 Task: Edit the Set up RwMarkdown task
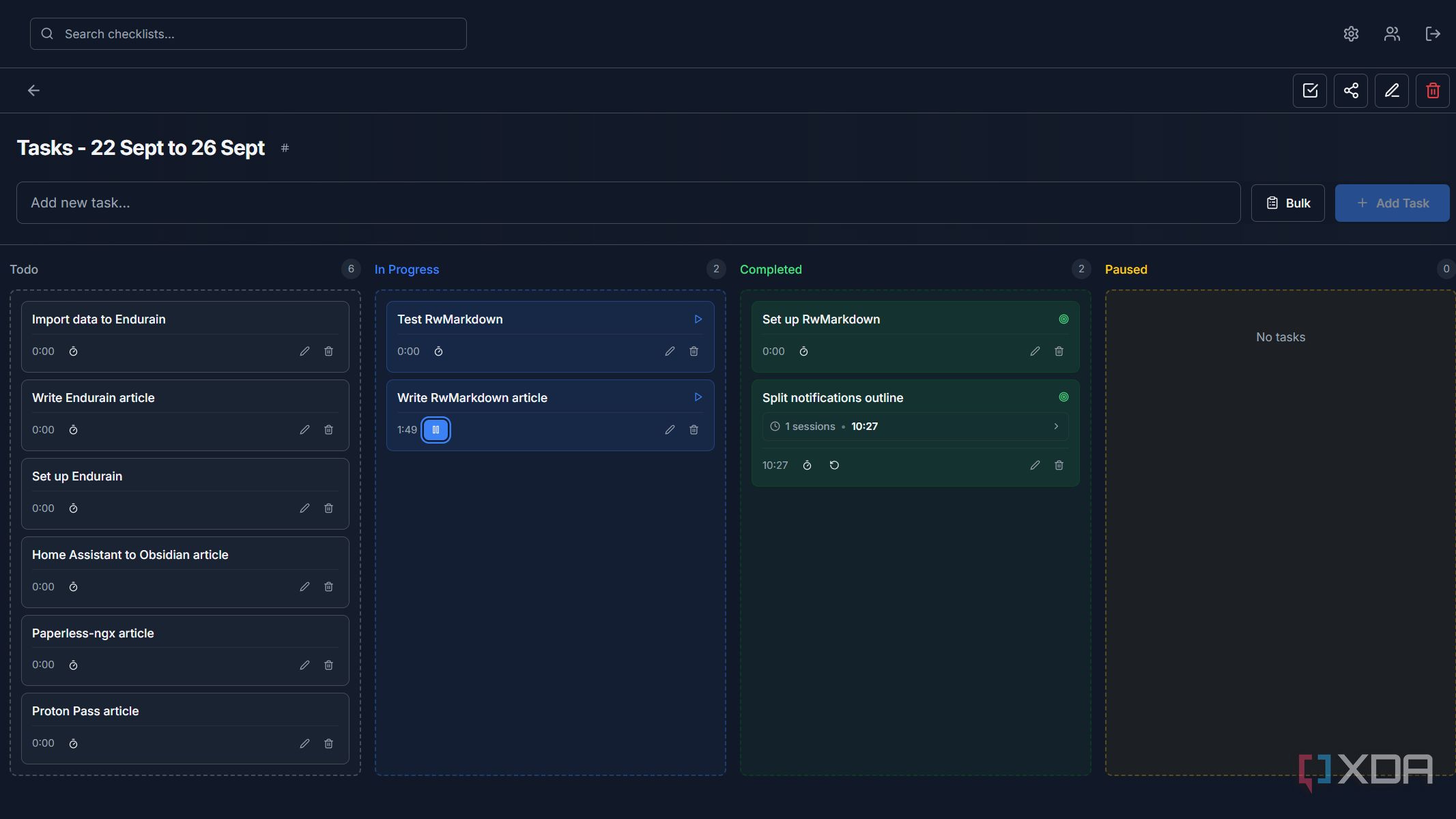[1035, 351]
